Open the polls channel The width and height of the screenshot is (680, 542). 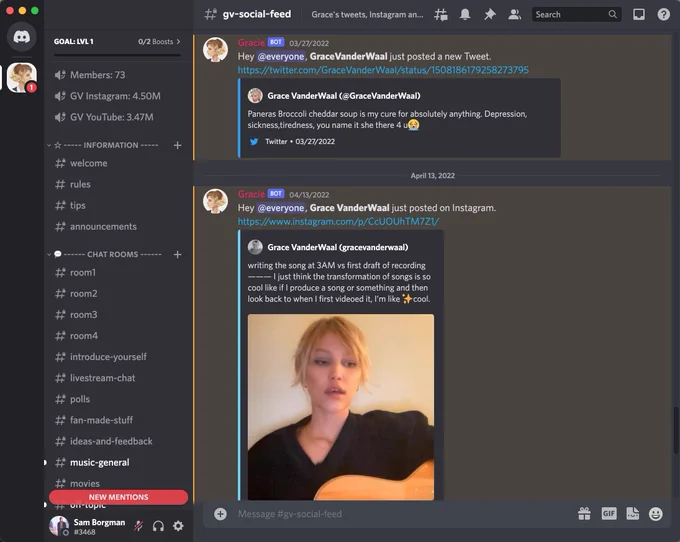(117, 399)
